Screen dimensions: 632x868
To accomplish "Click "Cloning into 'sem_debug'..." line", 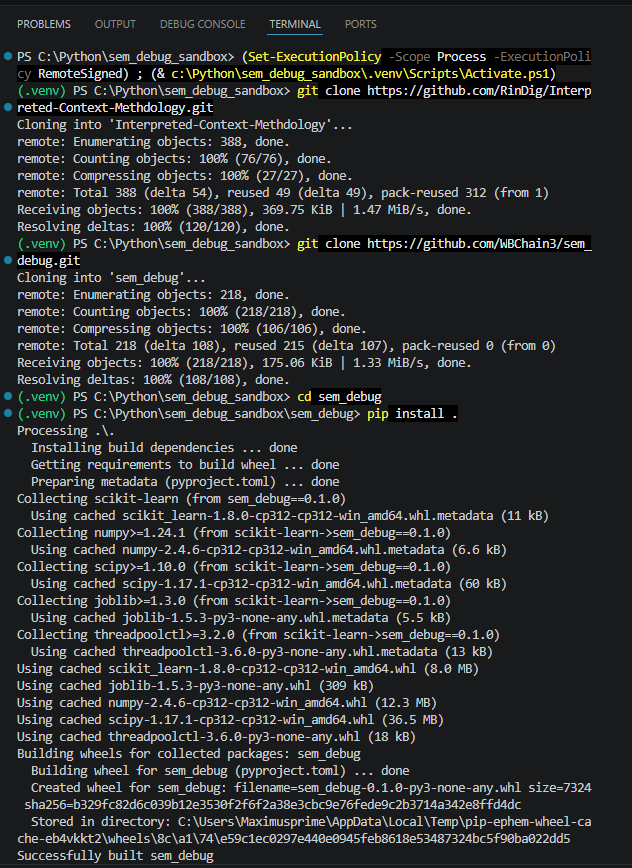I will click(x=111, y=277).
